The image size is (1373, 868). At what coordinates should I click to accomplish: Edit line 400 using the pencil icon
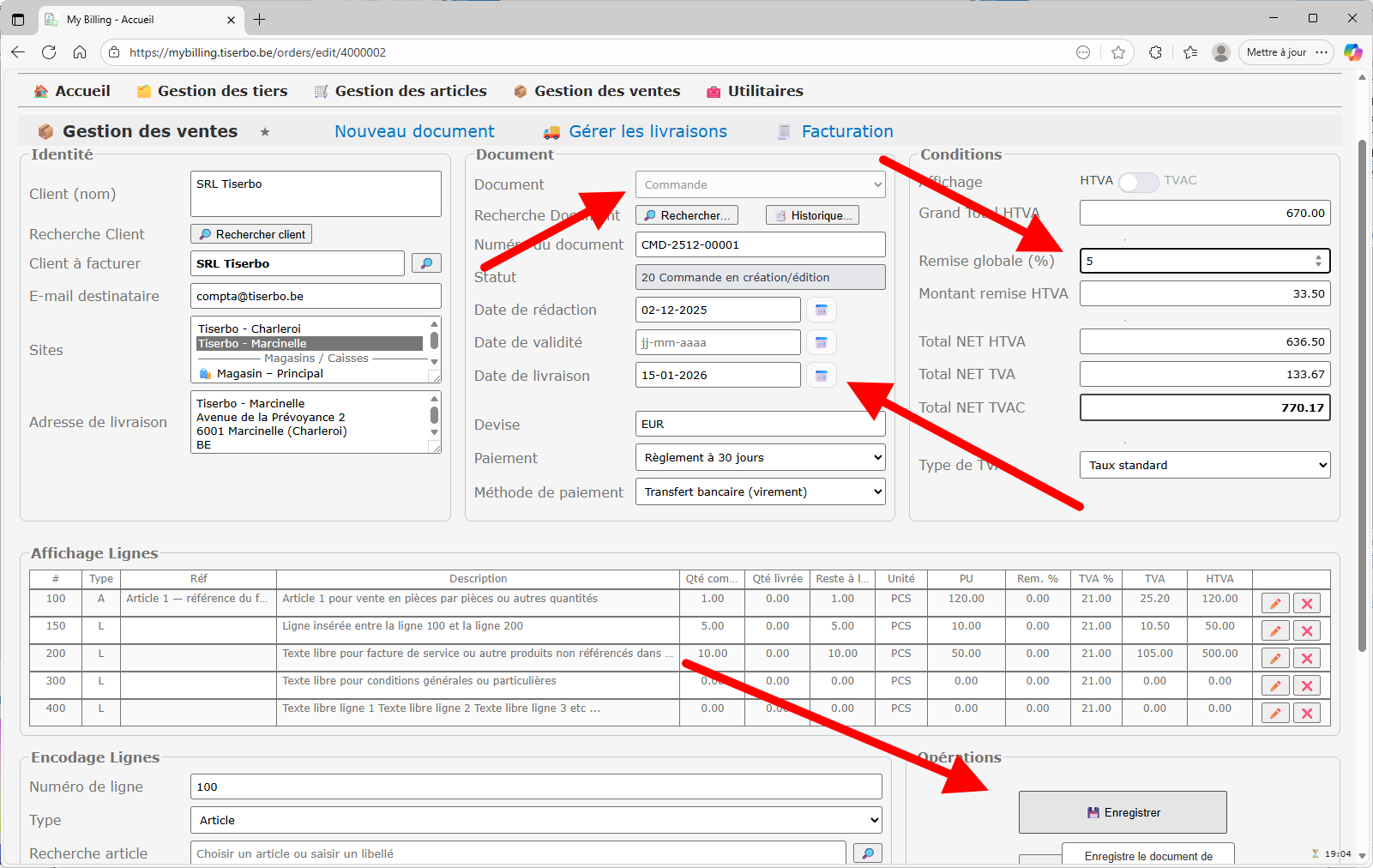pos(1274,714)
